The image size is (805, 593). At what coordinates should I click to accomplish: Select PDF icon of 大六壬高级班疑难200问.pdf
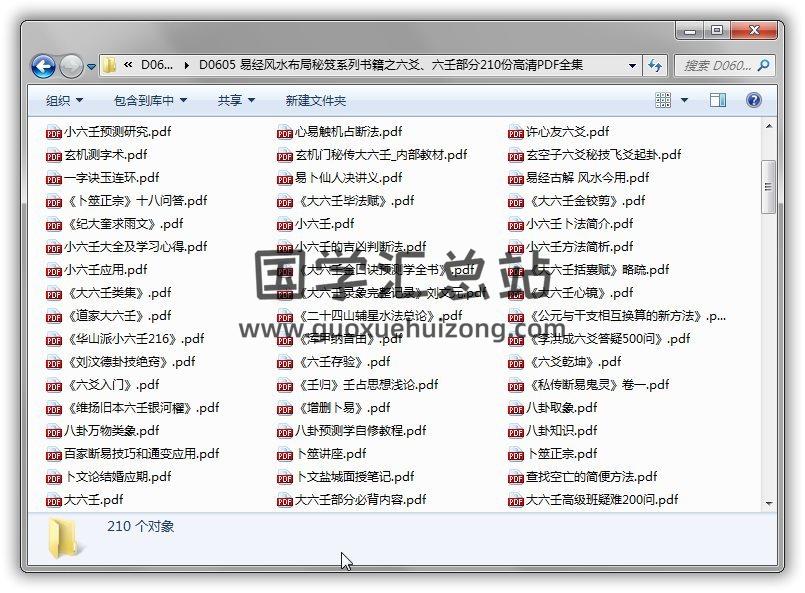pos(515,501)
